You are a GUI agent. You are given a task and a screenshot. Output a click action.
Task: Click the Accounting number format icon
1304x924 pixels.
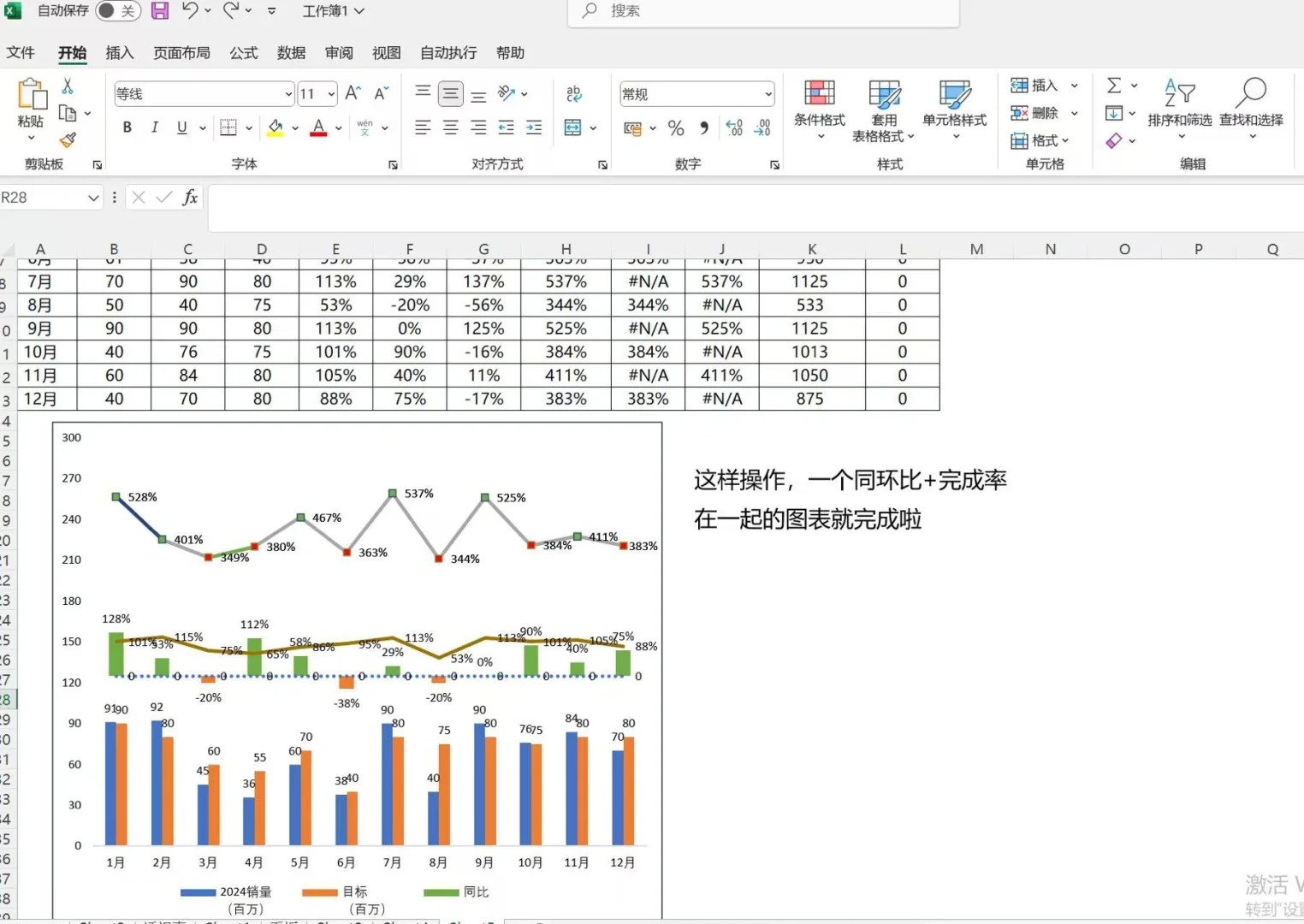[633, 128]
